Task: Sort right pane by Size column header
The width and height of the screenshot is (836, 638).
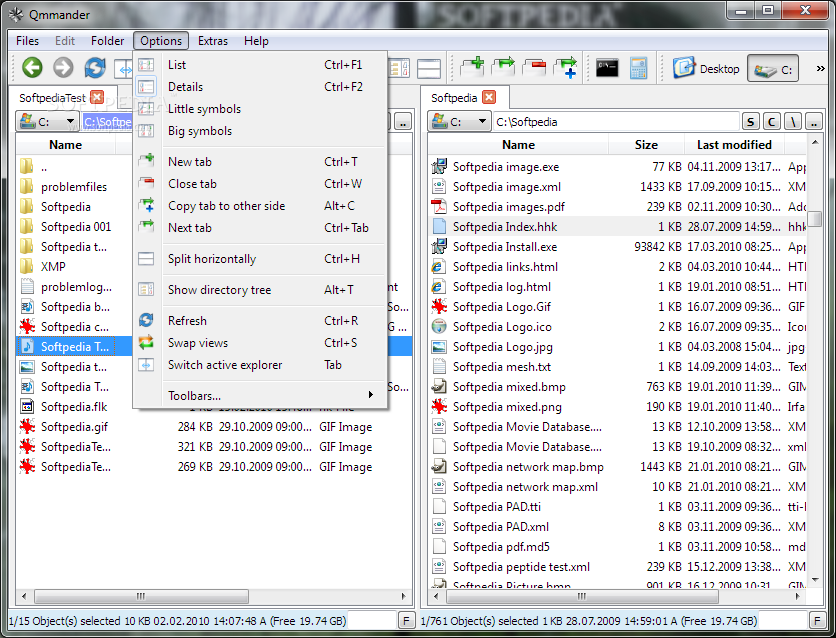Action: tap(646, 144)
